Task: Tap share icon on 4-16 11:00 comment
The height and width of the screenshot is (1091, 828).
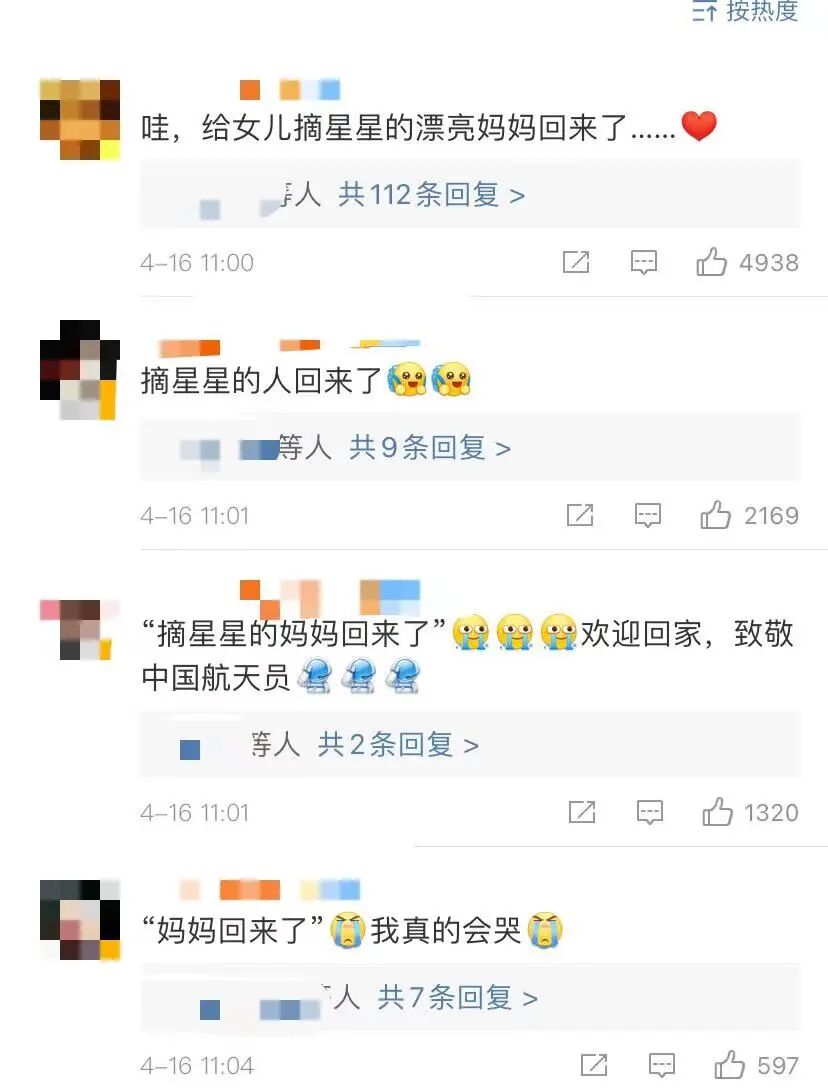Action: [x=576, y=262]
